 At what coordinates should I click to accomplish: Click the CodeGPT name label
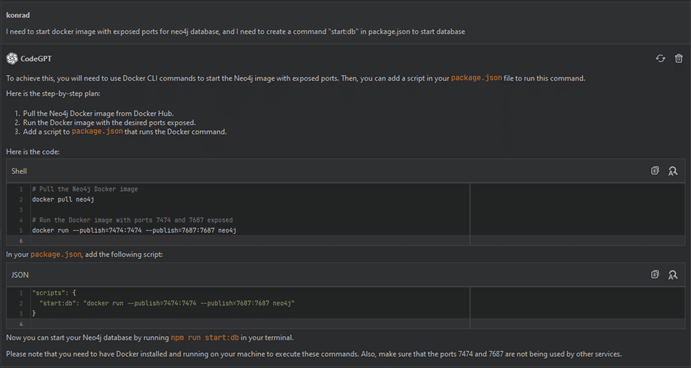click(36, 59)
